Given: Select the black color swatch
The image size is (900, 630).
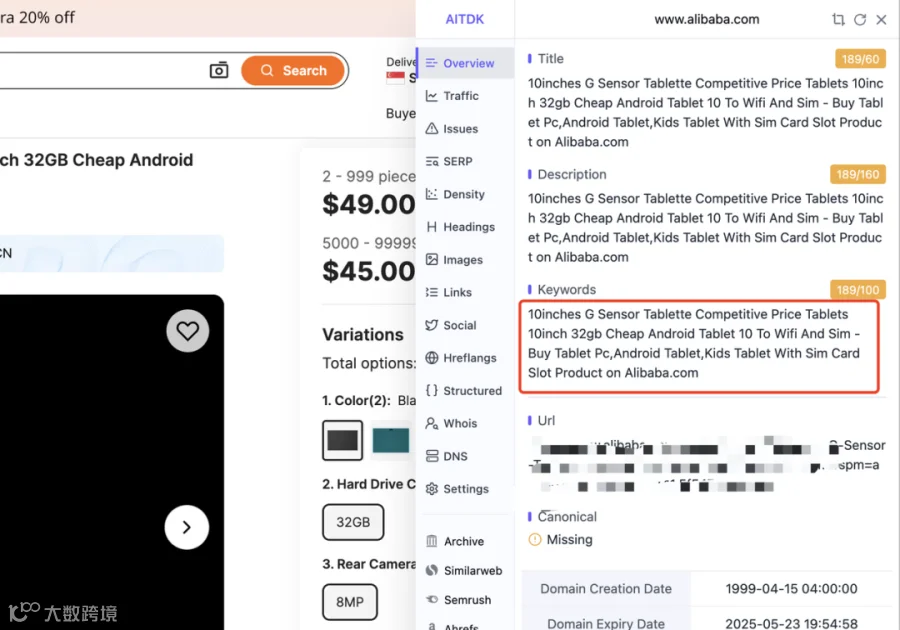Looking at the screenshot, I should coord(343,440).
